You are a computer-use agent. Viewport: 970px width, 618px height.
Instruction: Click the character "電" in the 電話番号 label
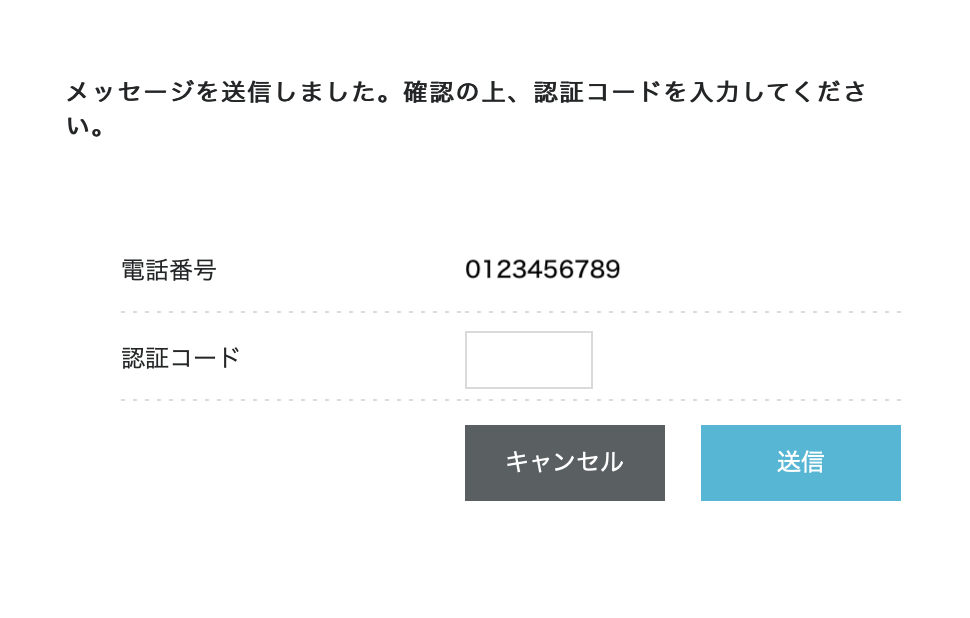click(x=133, y=270)
